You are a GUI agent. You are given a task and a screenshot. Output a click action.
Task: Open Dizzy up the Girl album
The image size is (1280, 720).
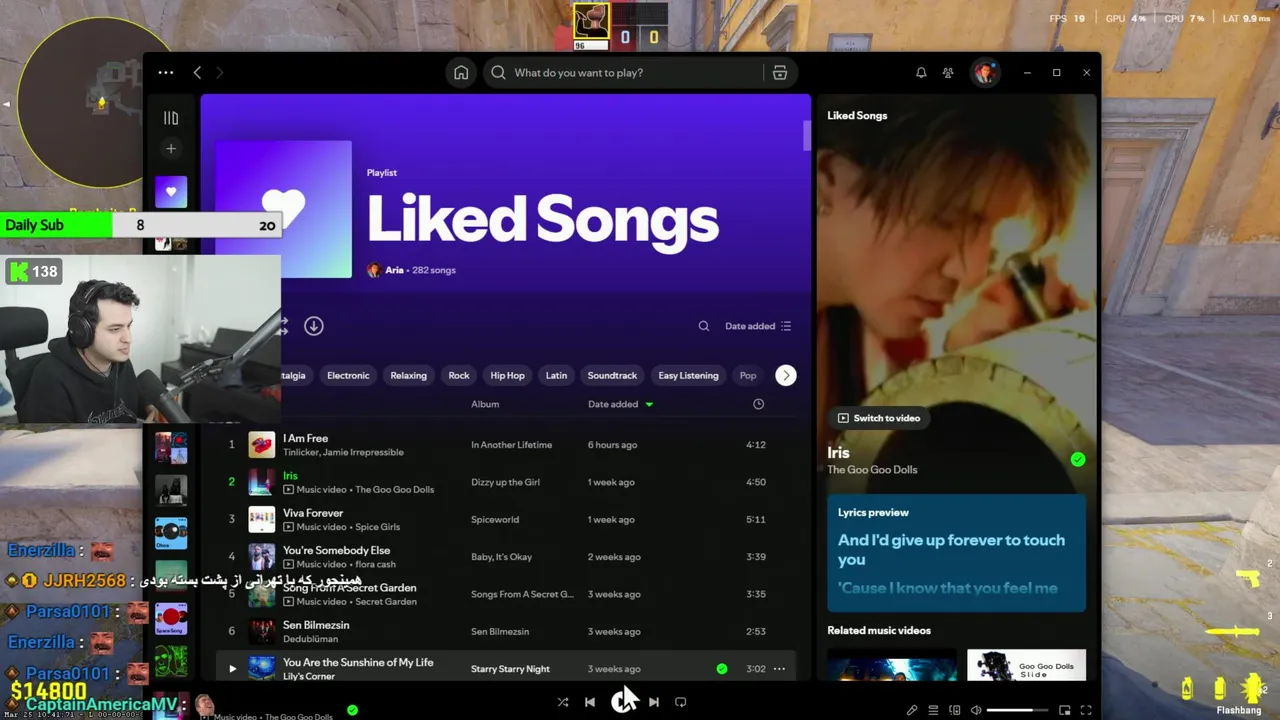[505, 482]
